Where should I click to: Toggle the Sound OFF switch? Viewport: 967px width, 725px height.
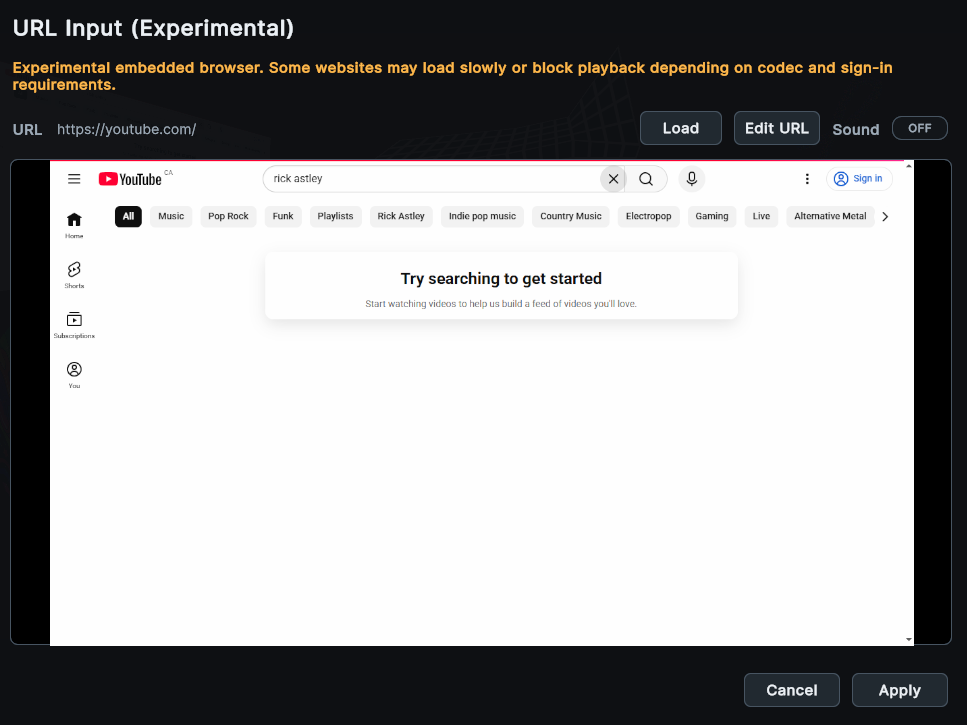click(919, 128)
